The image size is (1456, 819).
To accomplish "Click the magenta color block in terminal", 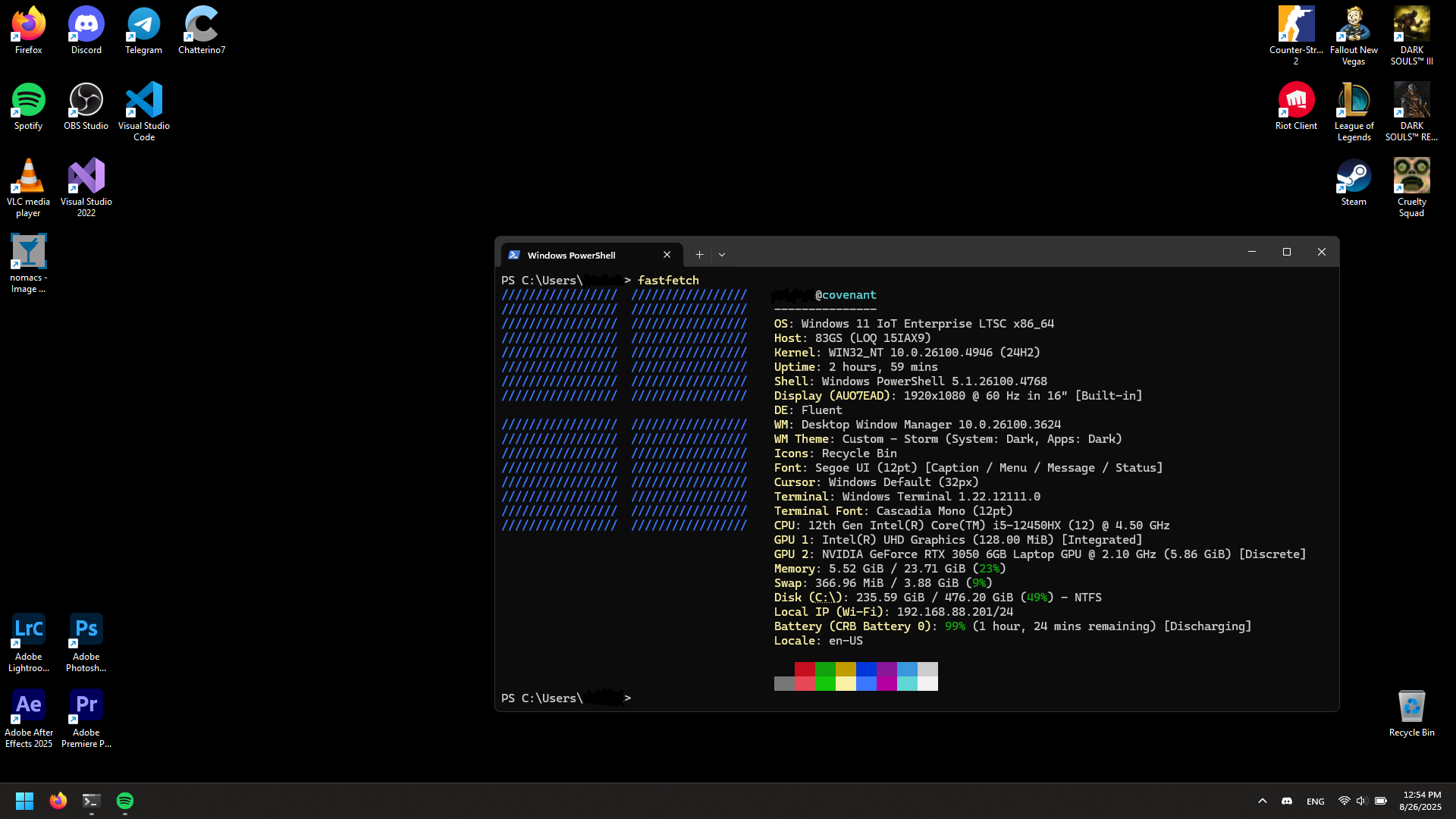I will tap(886, 683).
